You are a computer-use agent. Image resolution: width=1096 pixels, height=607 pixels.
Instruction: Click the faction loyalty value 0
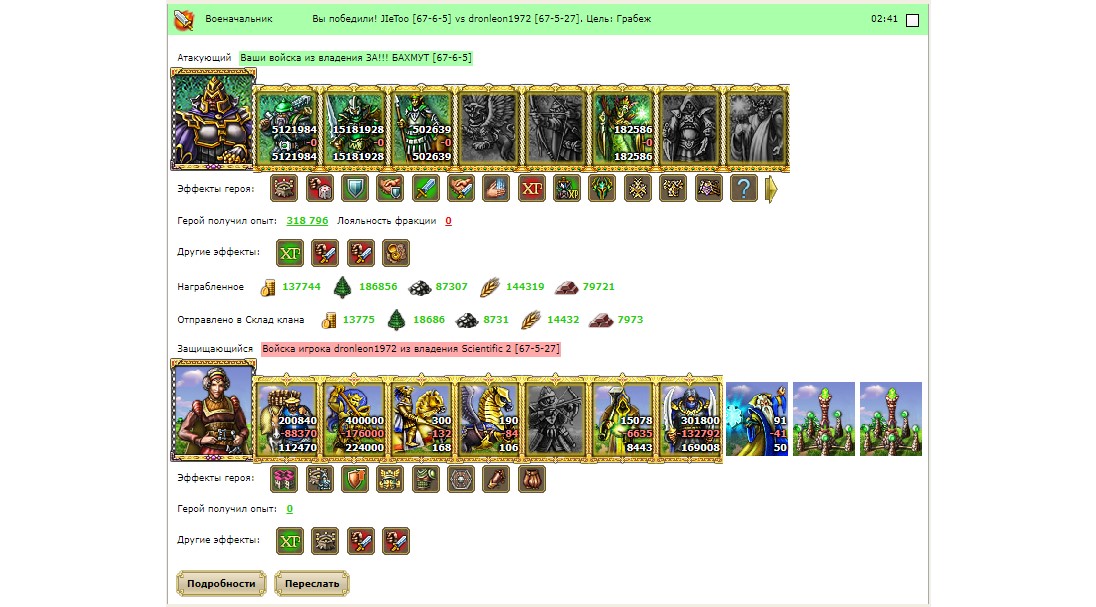pyautogui.click(x=448, y=220)
